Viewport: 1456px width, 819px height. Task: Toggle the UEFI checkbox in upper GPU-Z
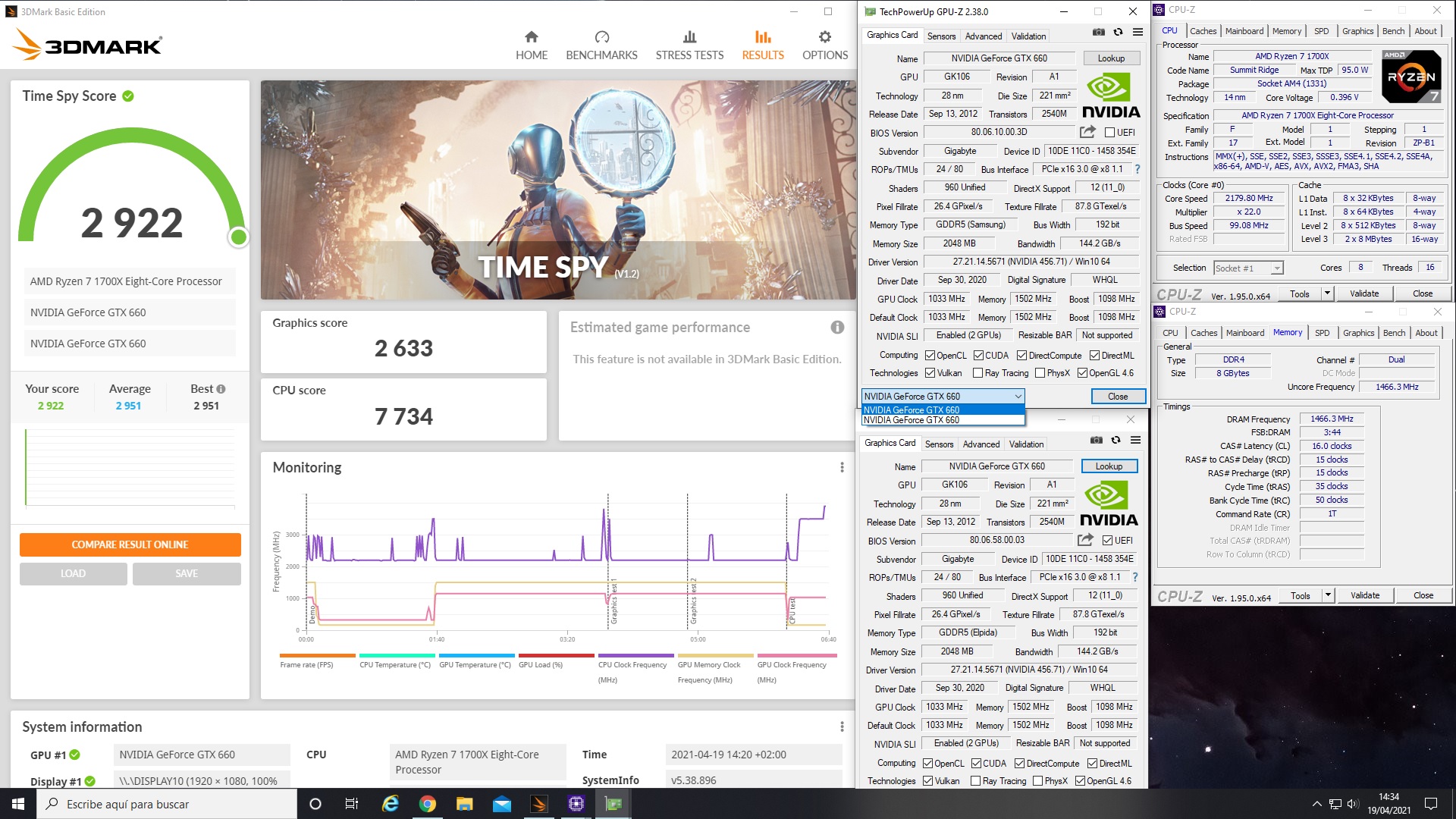click(x=1109, y=133)
